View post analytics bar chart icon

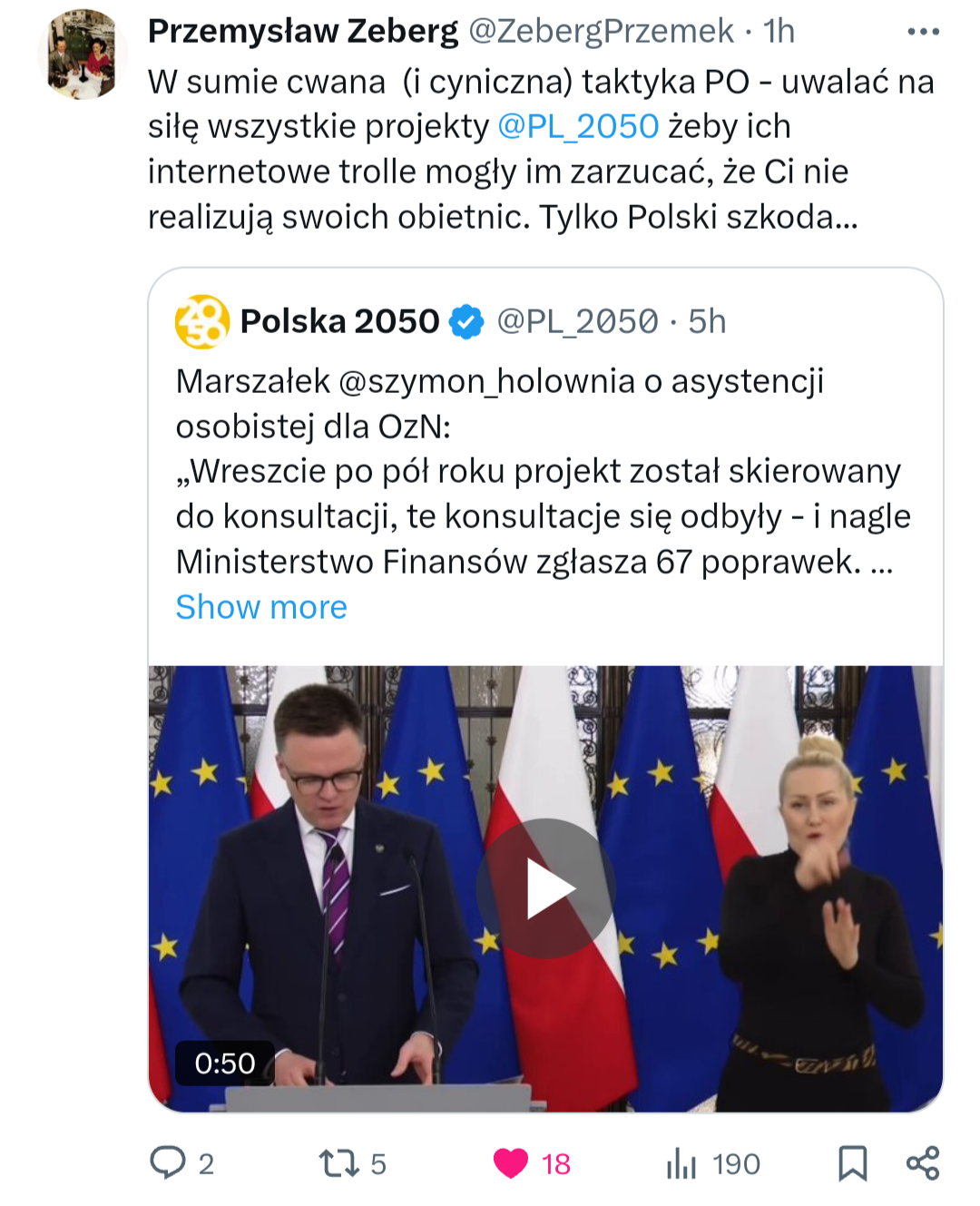click(681, 1163)
